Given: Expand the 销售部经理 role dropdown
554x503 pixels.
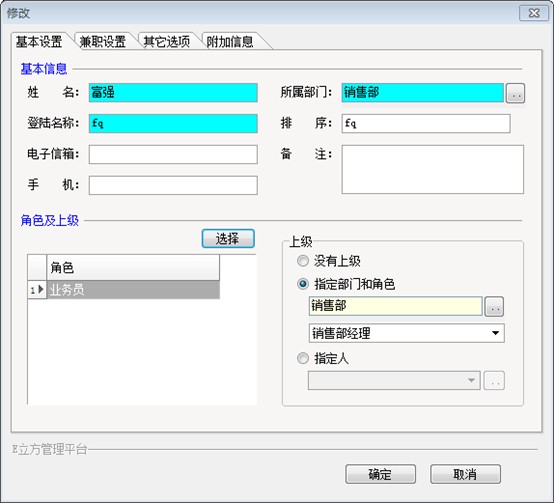Looking at the screenshot, I should point(495,333).
